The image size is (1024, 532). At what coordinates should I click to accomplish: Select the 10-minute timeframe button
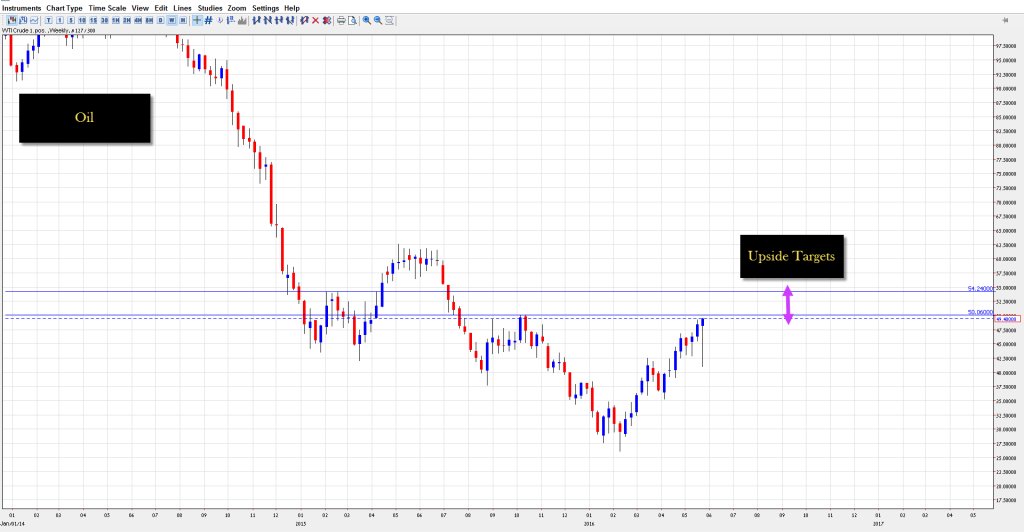[82, 20]
